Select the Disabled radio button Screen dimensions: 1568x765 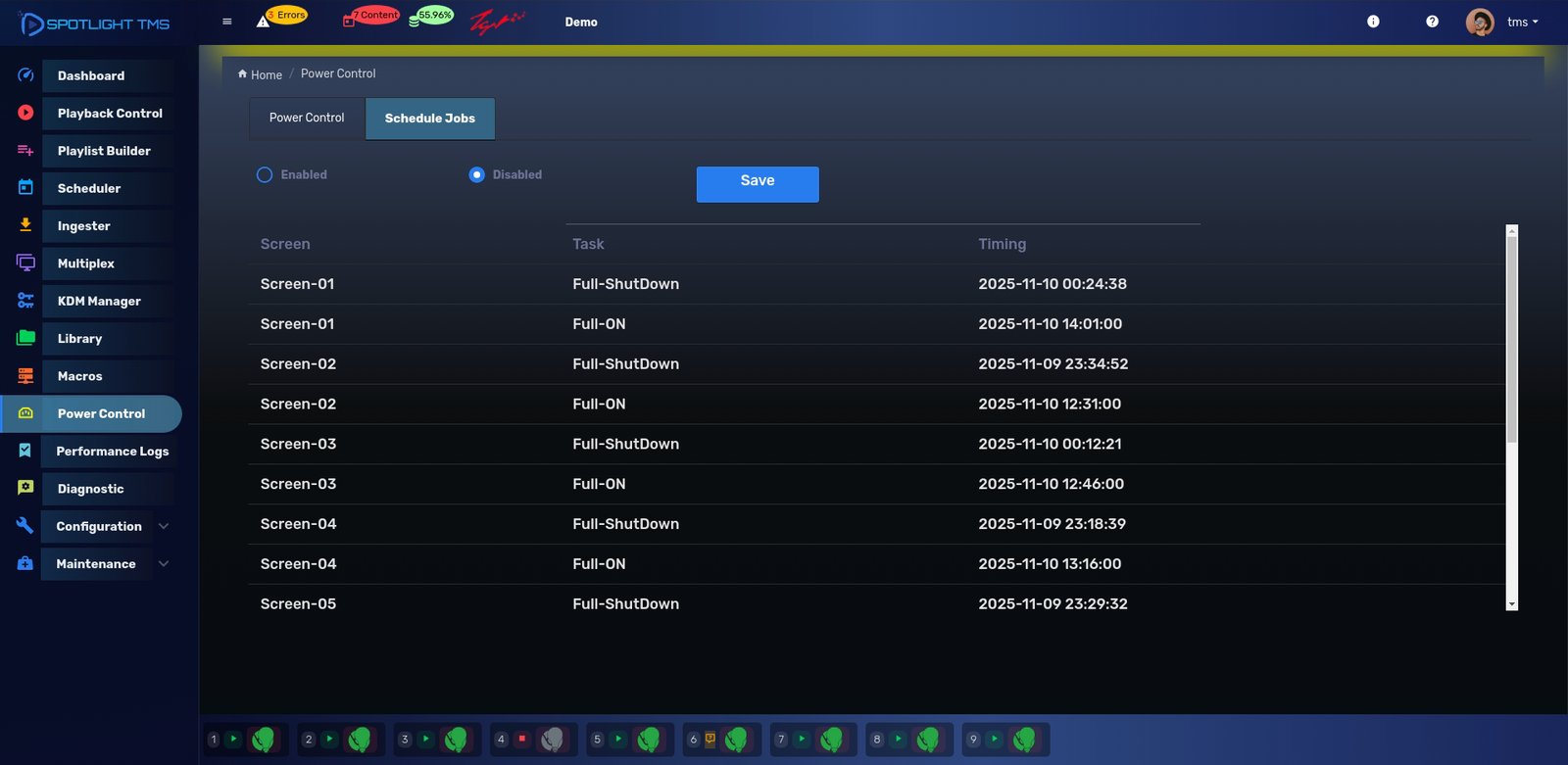(x=477, y=175)
